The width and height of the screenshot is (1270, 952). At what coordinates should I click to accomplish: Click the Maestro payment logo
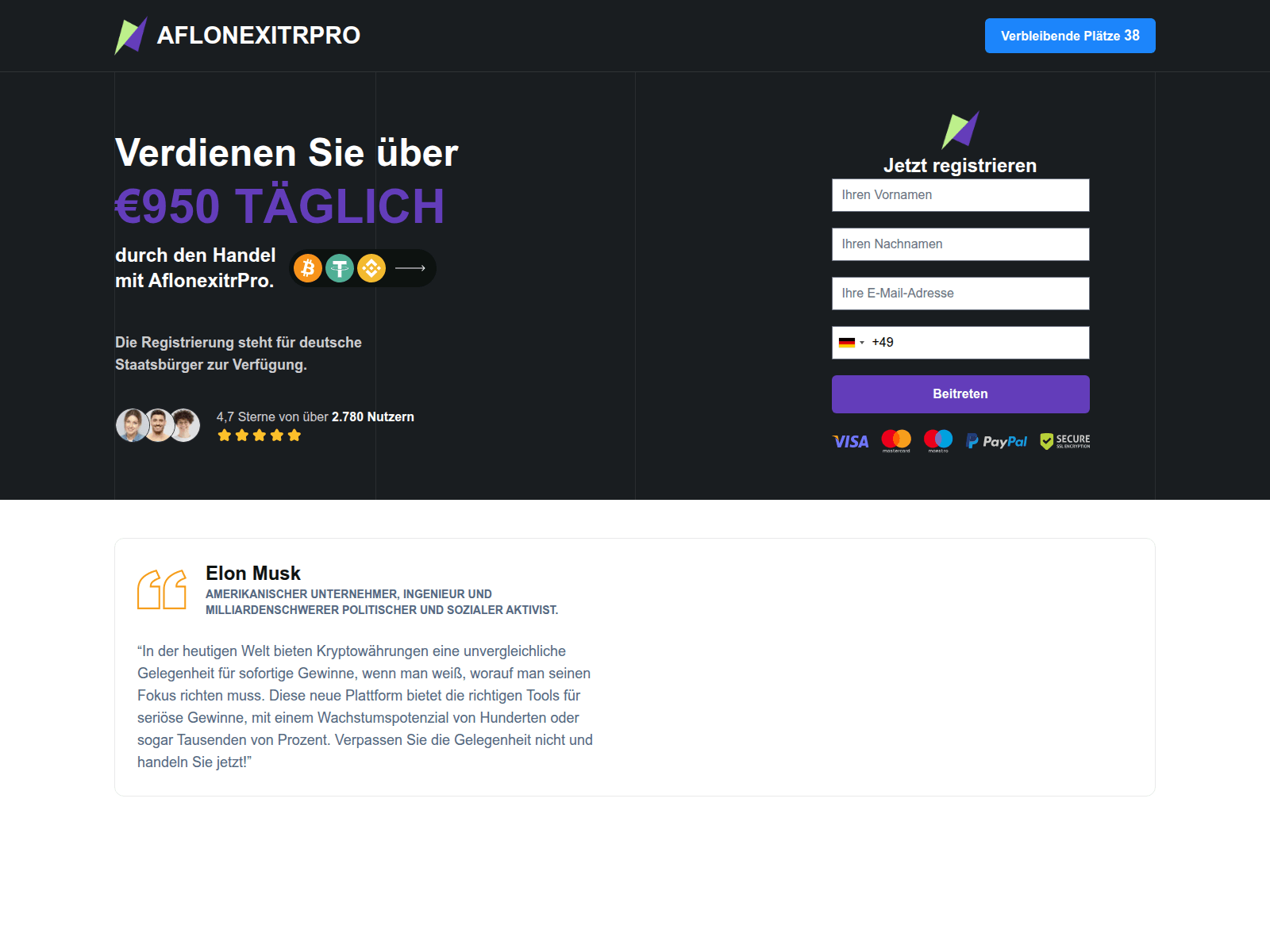click(x=938, y=441)
